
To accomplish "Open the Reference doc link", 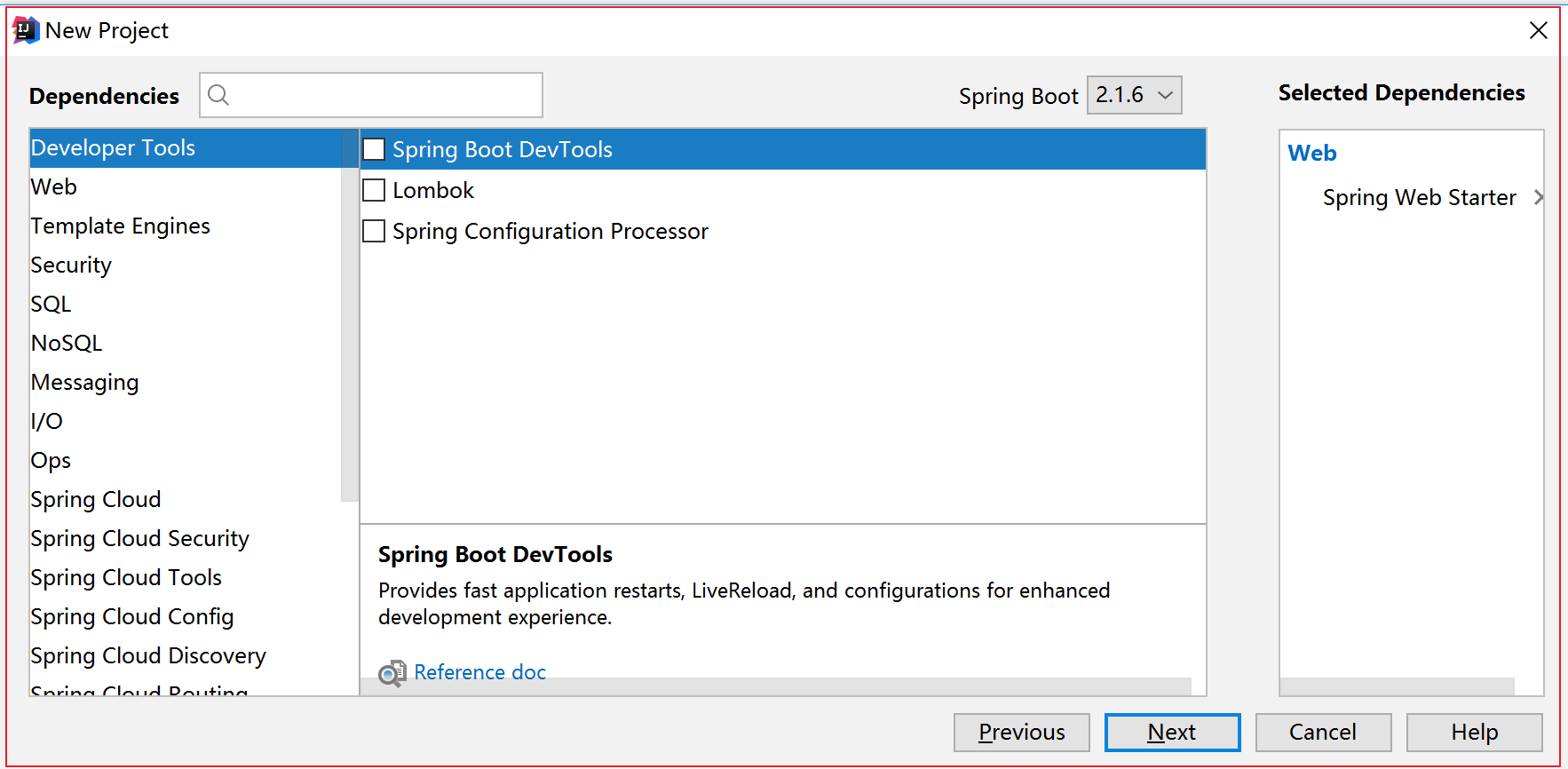I will click(480, 672).
